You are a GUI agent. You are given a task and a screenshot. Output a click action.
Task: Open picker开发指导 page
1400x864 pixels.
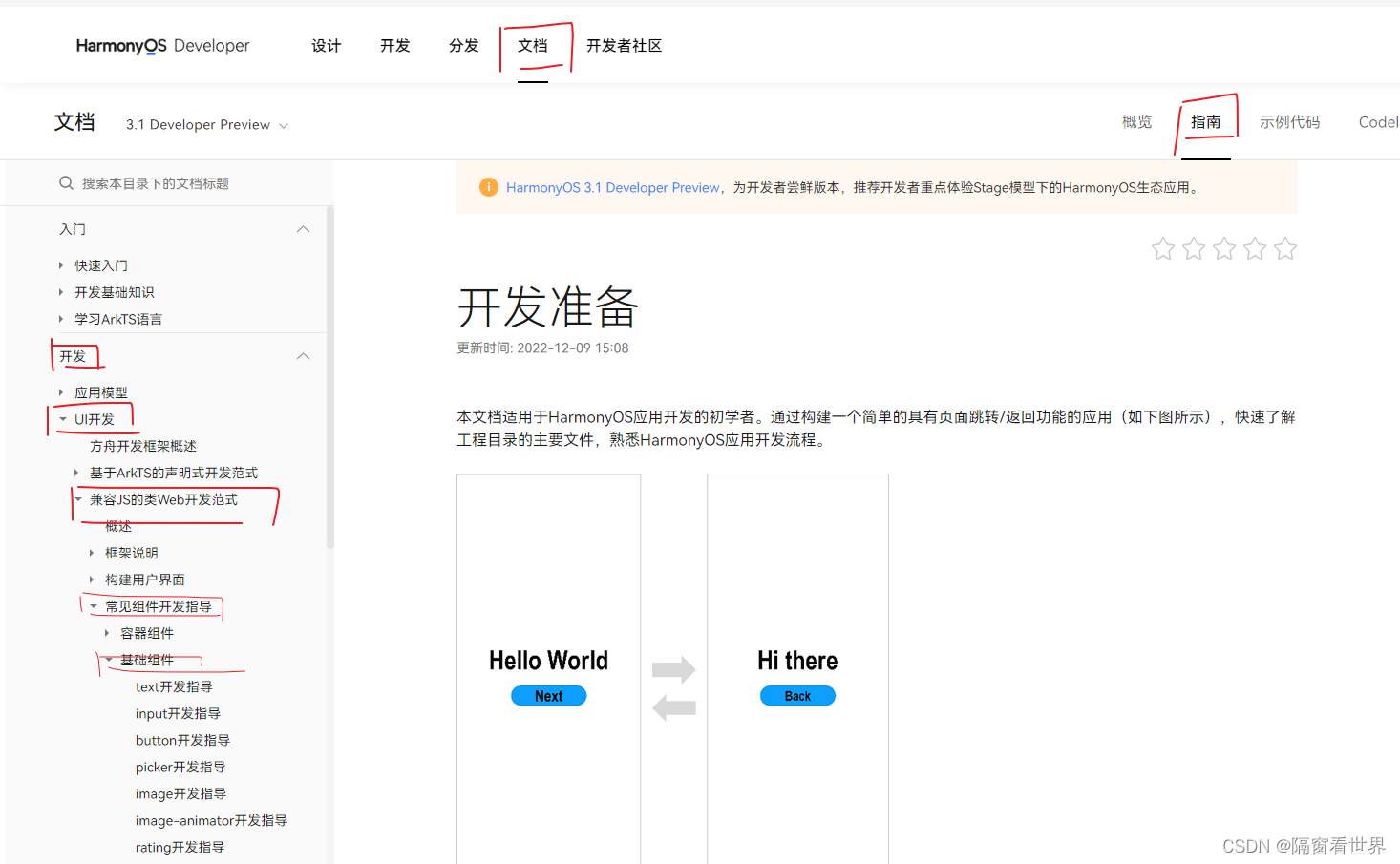(180, 767)
